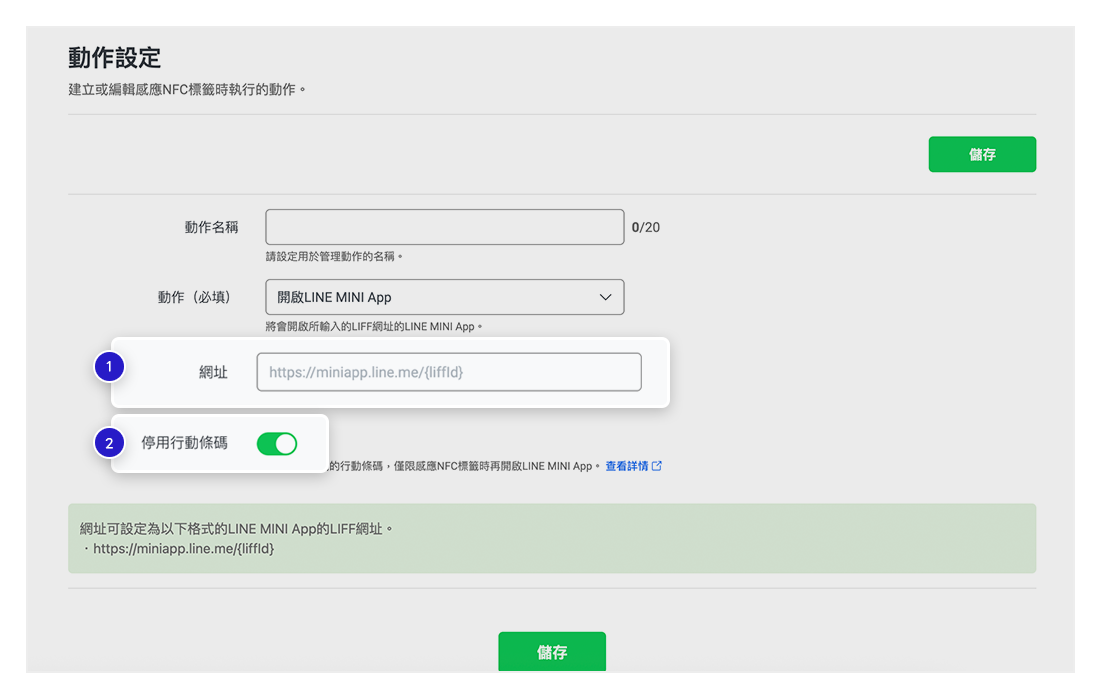This screenshot has height=695, width=1100.
Task: Click the 請設定用於管理動作的名稱 hint text
Action: (x=334, y=257)
